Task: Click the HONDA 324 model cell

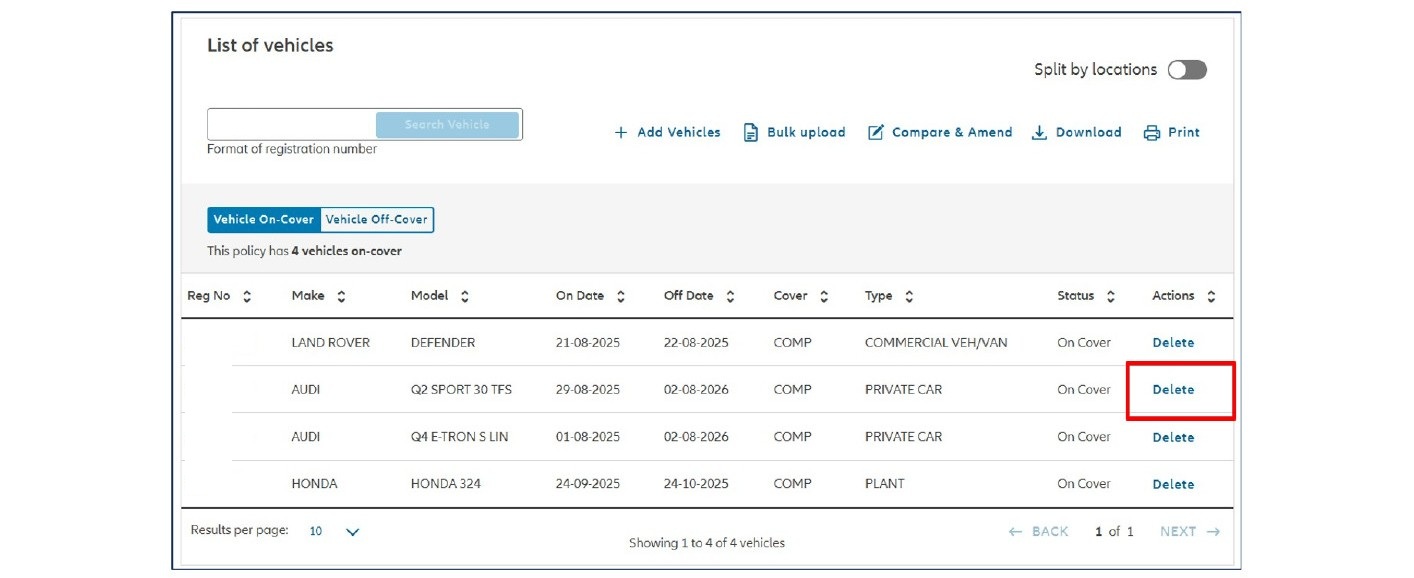Action: point(446,484)
